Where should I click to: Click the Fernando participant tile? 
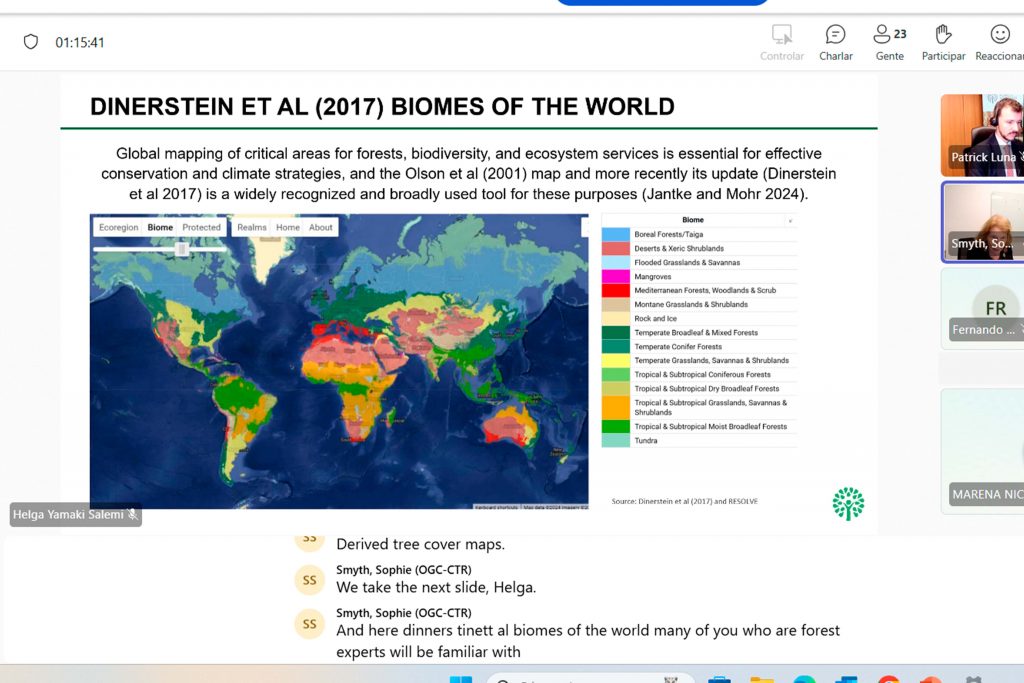(982, 308)
